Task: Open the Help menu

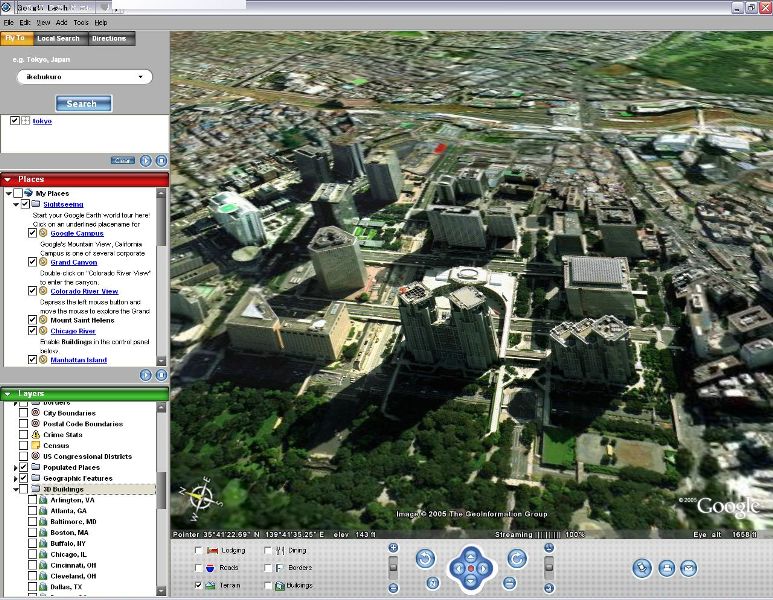Action: point(101,23)
